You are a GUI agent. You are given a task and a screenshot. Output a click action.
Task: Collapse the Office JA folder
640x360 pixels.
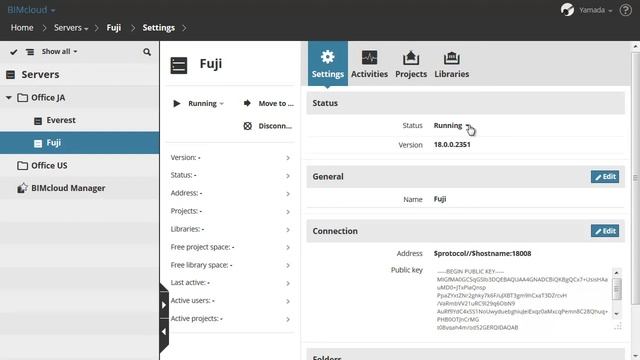(9, 98)
